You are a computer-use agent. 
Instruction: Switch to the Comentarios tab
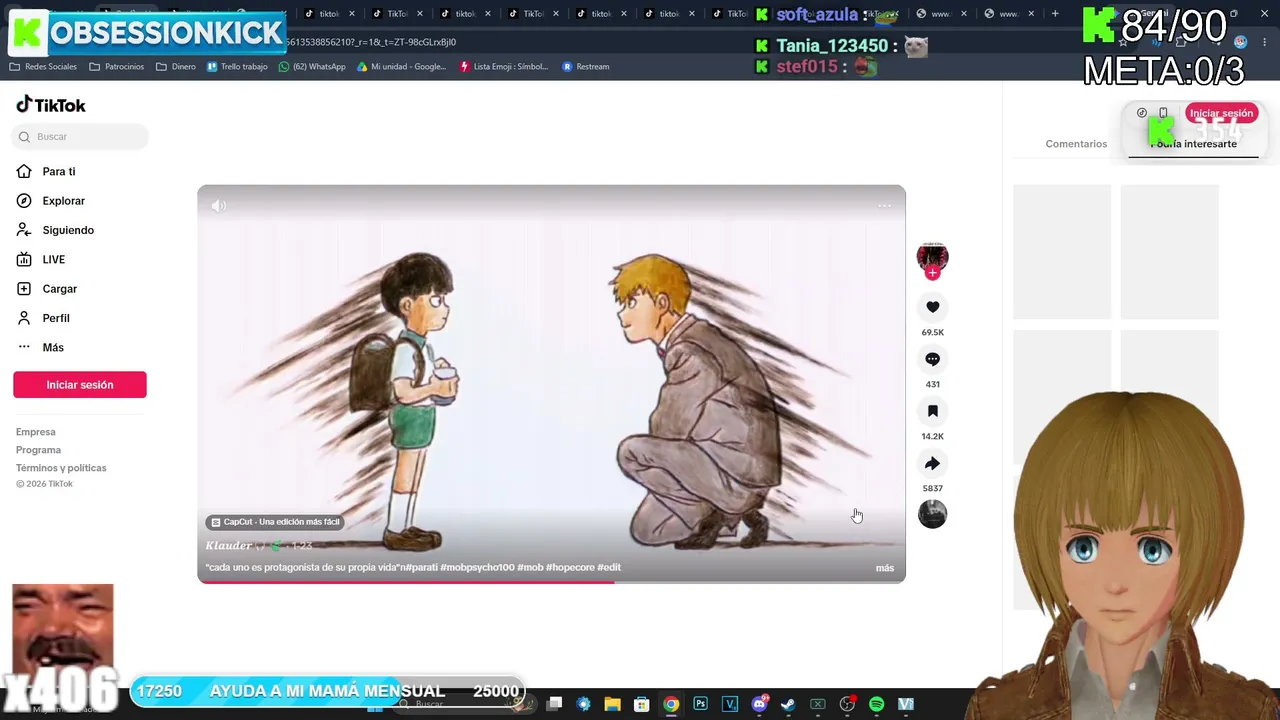point(1076,144)
